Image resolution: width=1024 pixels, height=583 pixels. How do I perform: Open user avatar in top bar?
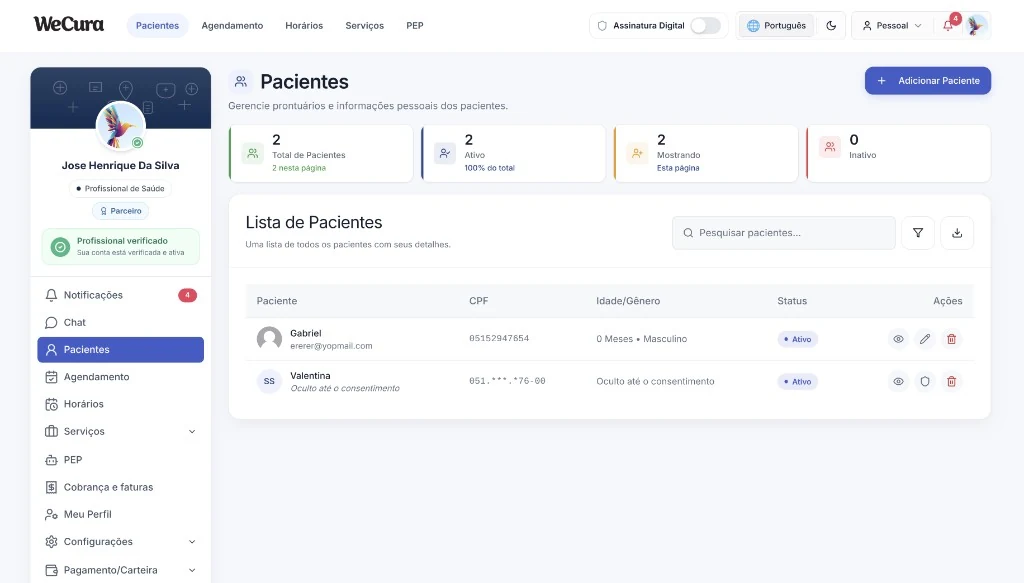coord(976,25)
